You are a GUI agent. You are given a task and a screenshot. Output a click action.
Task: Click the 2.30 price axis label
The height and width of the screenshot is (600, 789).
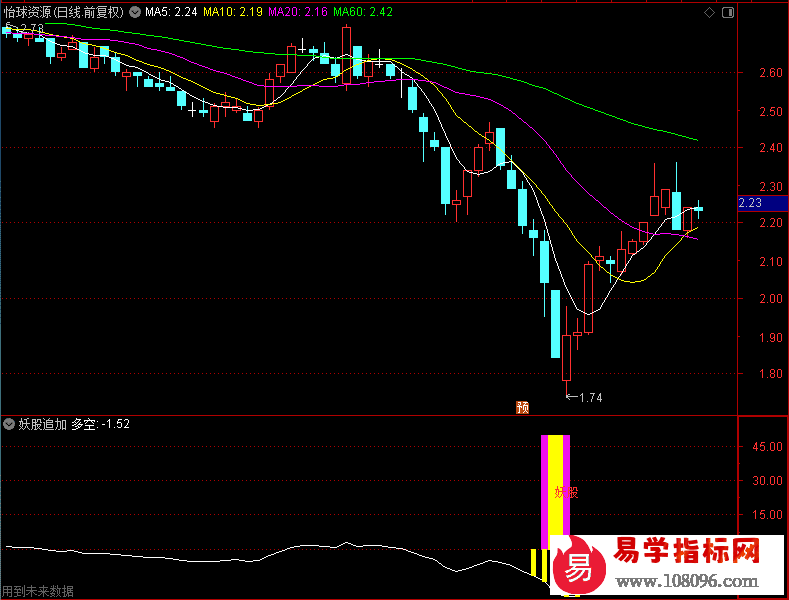point(770,187)
